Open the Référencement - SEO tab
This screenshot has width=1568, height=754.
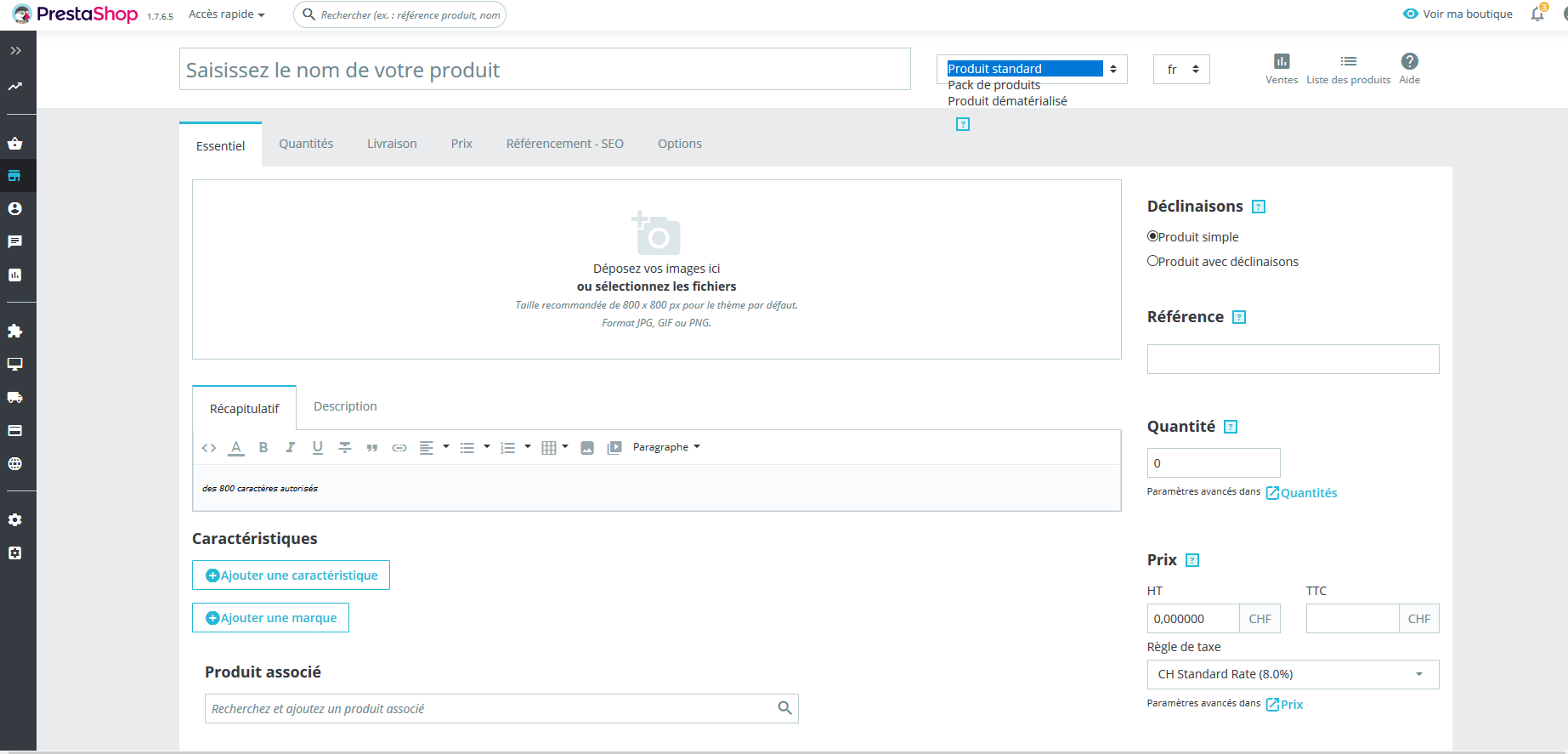[565, 144]
